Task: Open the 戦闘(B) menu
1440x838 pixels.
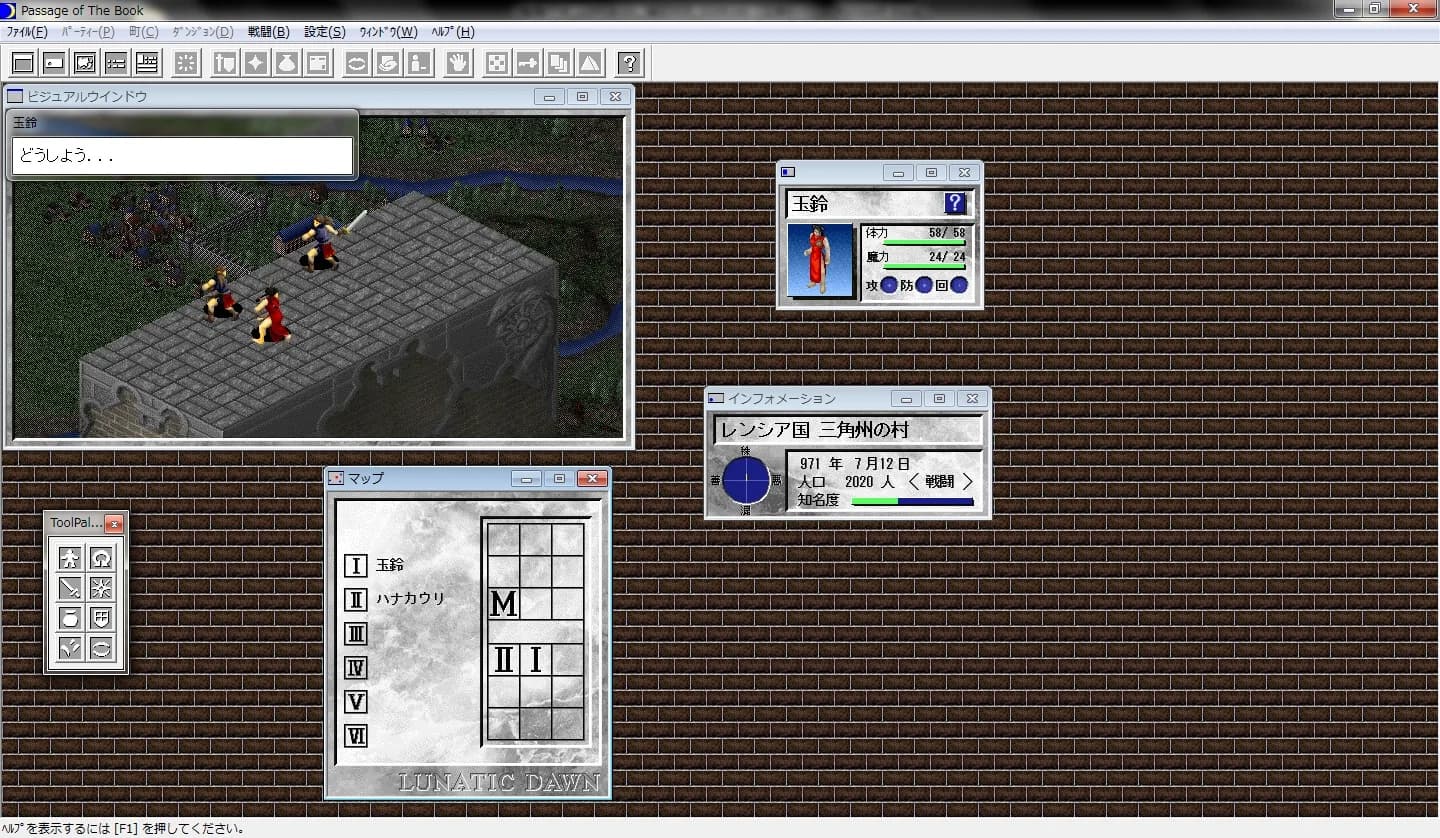Action: (x=267, y=32)
